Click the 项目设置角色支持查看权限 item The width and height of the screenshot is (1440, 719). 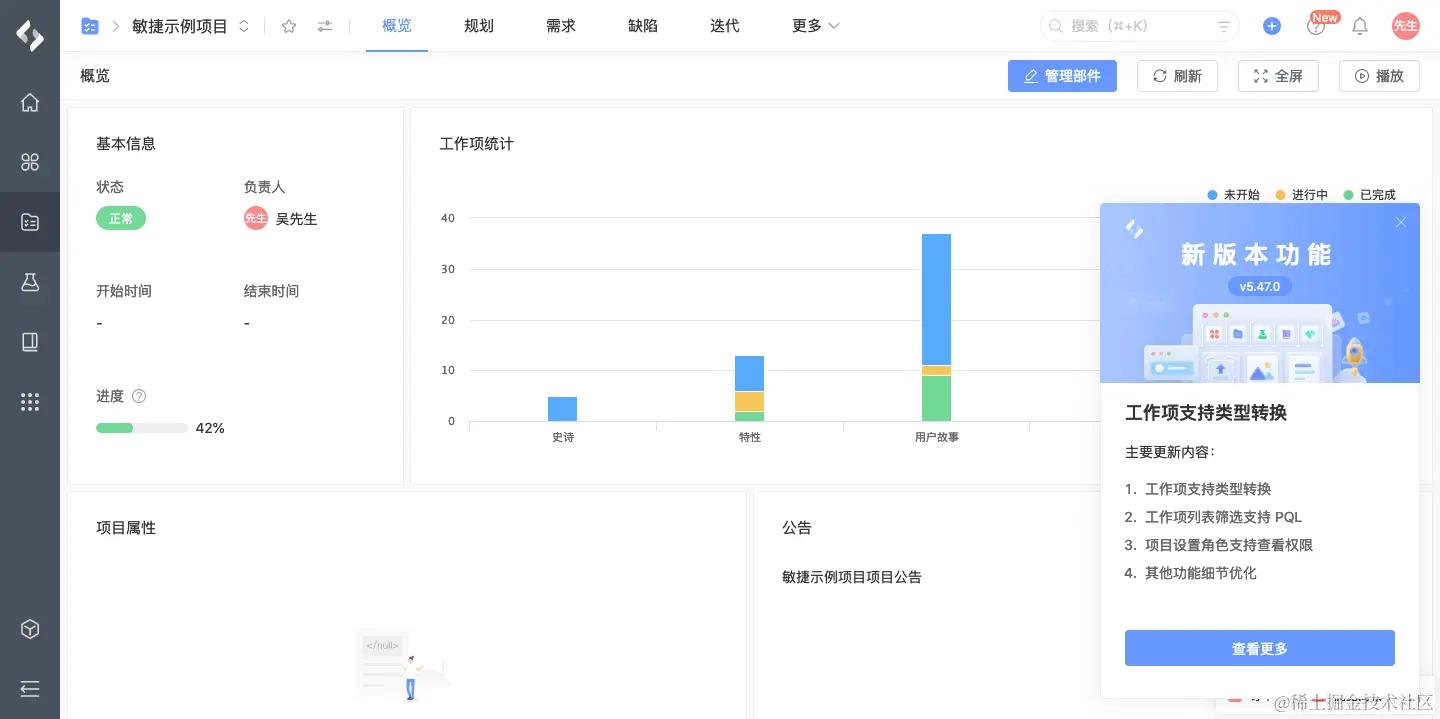click(1229, 545)
